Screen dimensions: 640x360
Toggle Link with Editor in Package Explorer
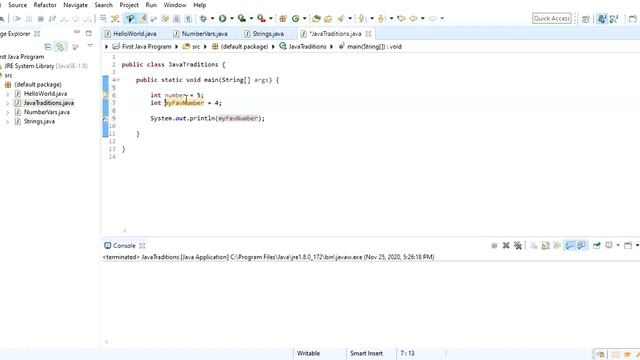click(x=60, y=47)
